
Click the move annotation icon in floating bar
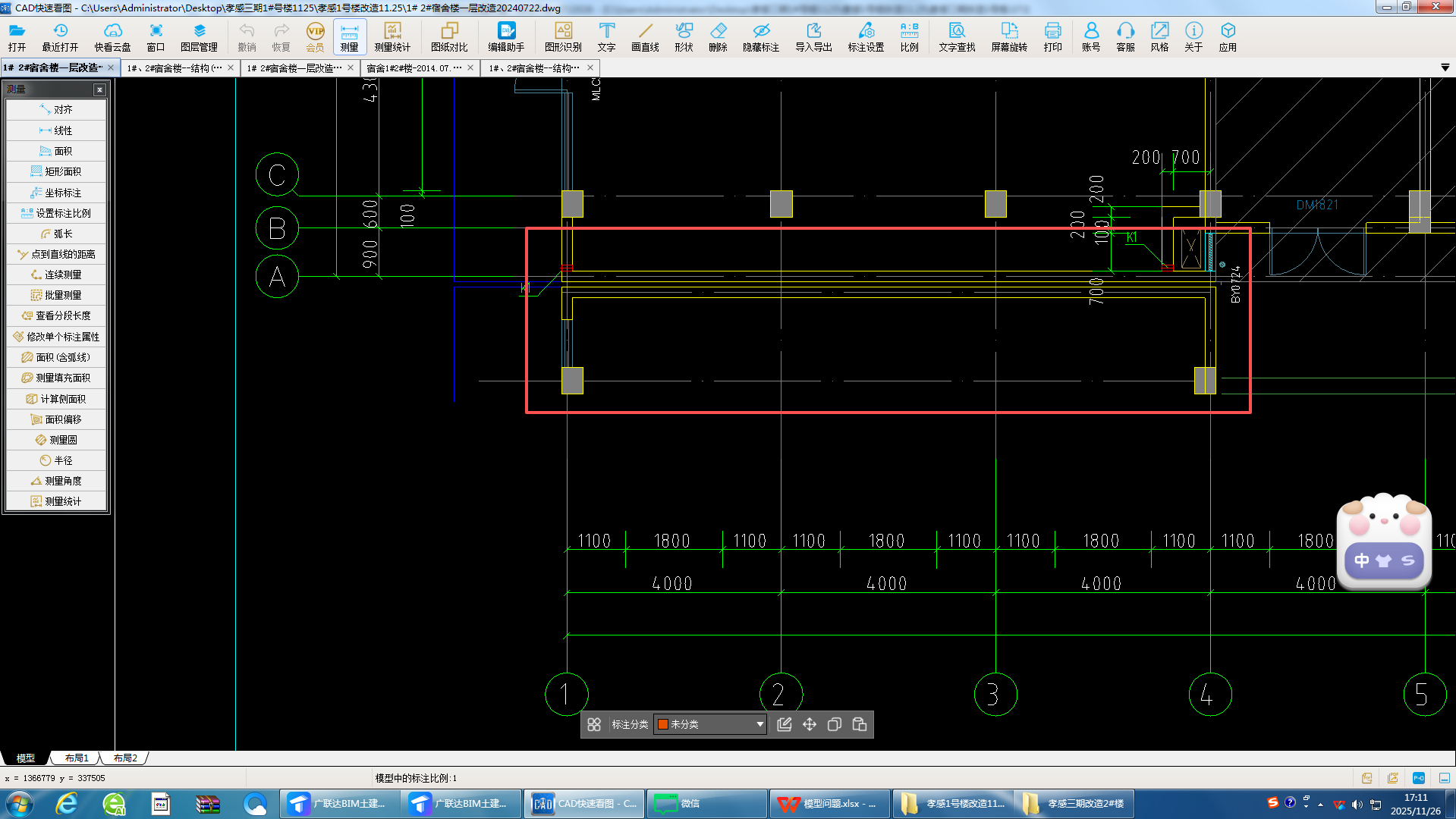[810, 724]
